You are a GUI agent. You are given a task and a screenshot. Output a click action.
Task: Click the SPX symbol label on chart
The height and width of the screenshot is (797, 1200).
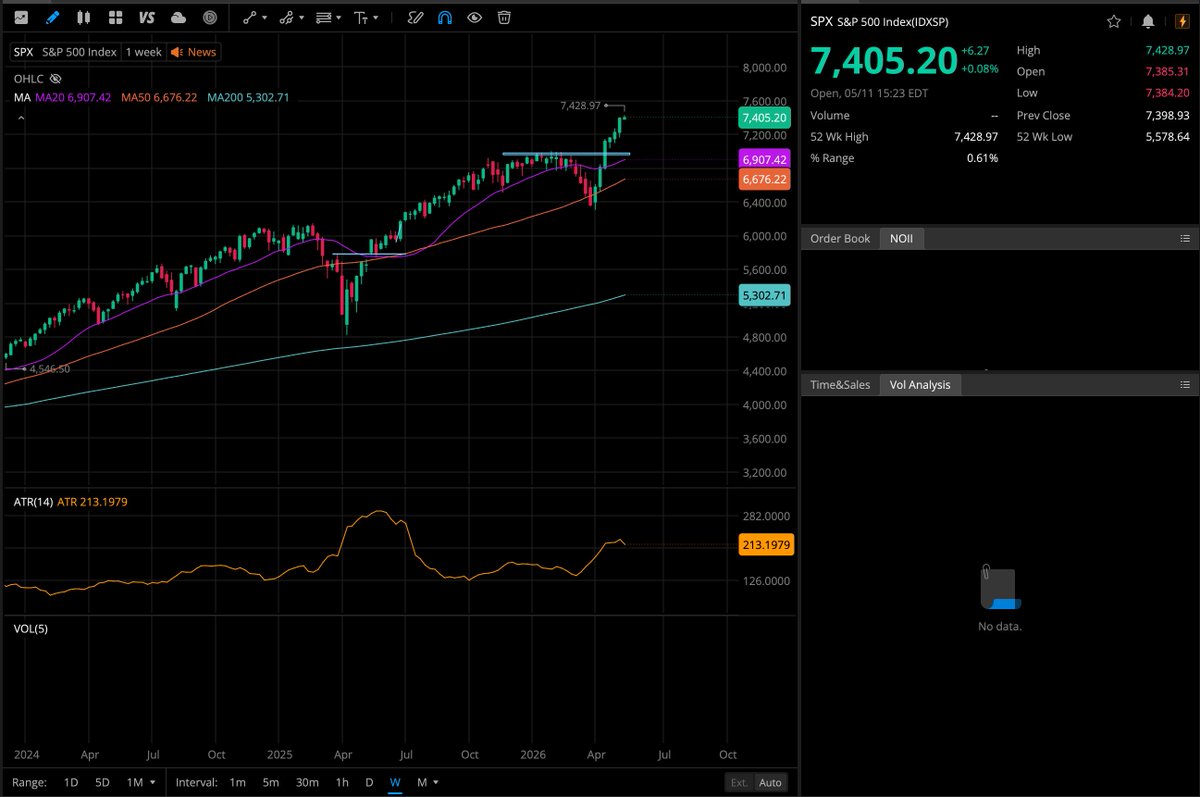(x=23, y=52)
